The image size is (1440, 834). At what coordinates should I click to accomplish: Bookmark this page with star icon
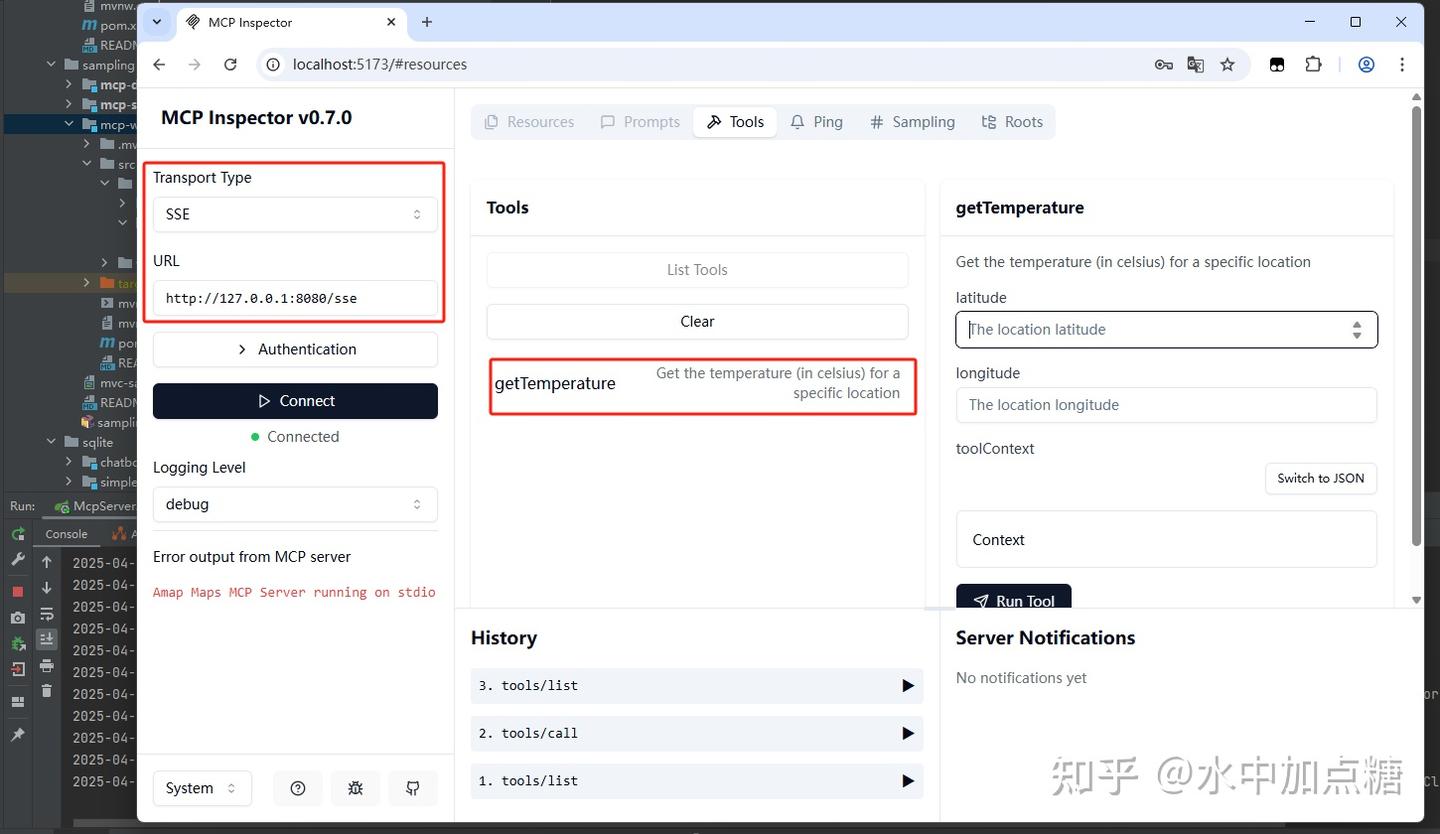[1227, 64]
